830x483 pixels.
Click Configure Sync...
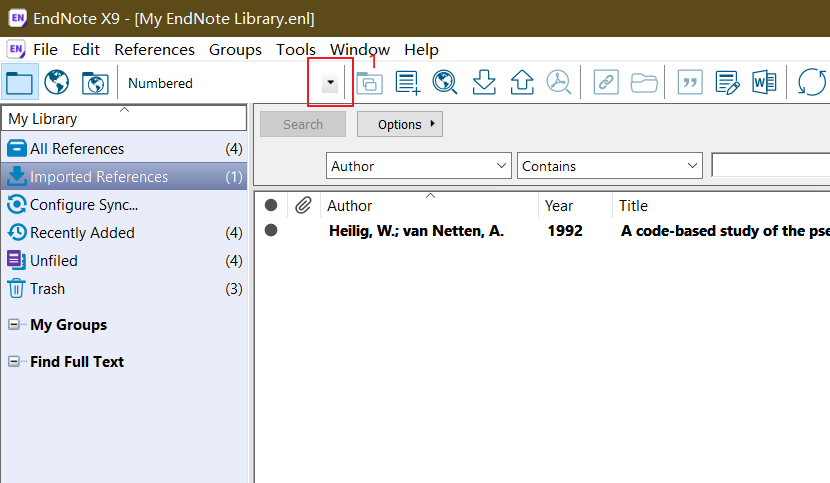point(124,204)
